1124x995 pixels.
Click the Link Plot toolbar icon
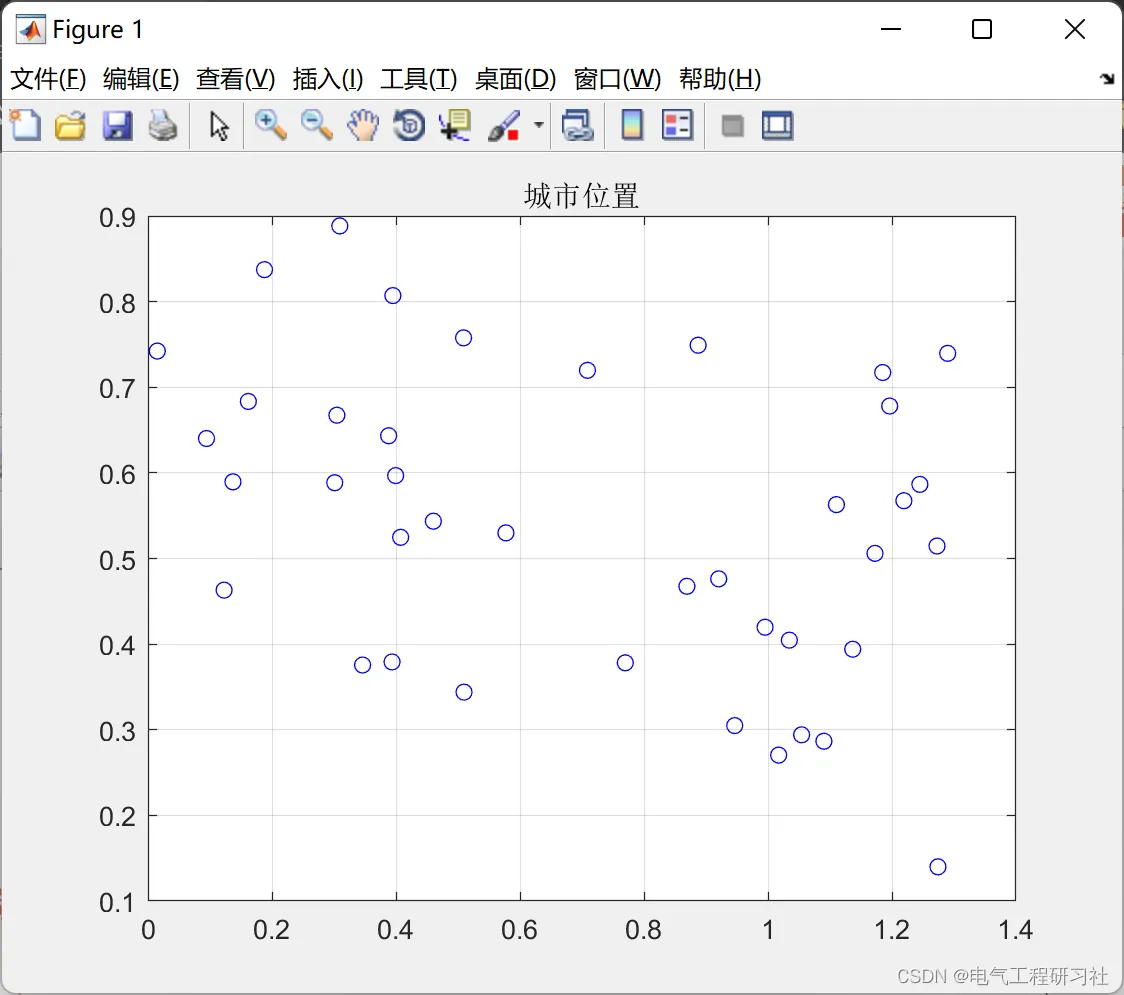578,125
